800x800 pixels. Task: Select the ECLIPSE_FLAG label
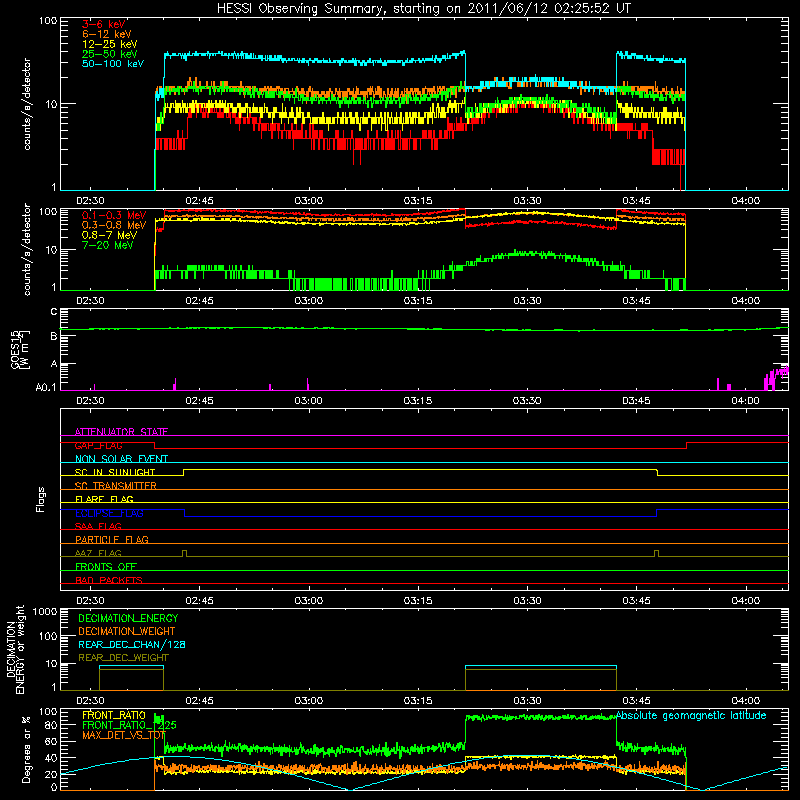[x=110, y=513]
